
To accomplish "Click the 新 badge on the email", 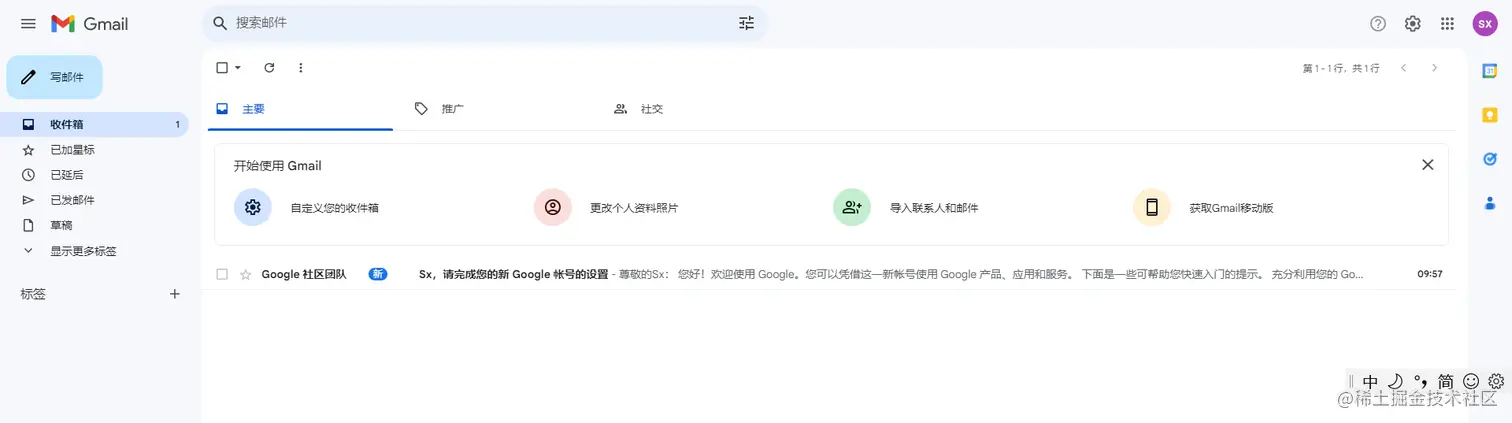I will click(378, 274).
